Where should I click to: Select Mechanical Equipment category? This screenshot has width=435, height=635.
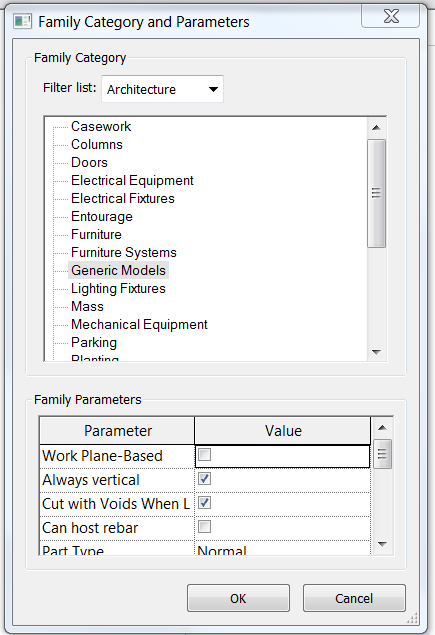click(x=139, y=325)
